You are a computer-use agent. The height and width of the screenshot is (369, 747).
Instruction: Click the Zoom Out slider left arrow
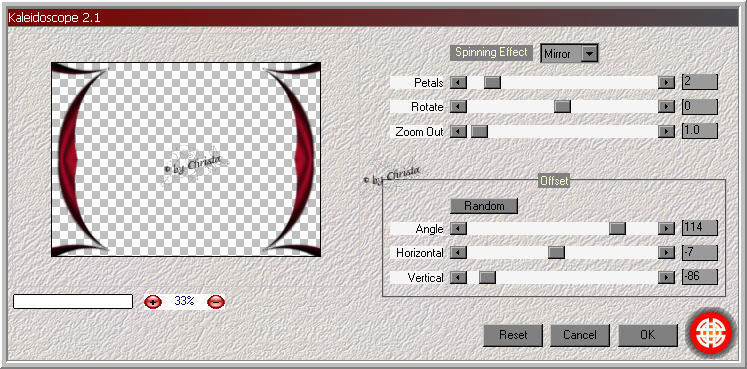pyautogui.click(x=458, y=131)
